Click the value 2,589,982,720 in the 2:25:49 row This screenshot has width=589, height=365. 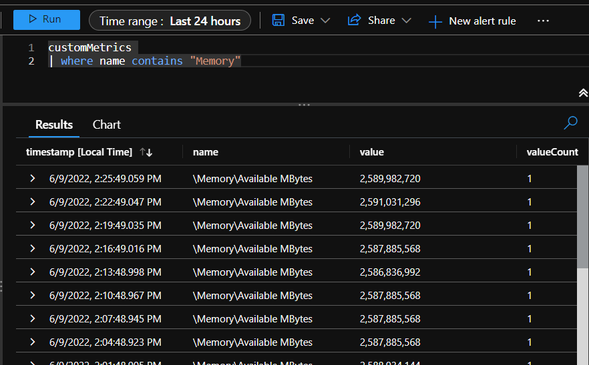point(390,179)
